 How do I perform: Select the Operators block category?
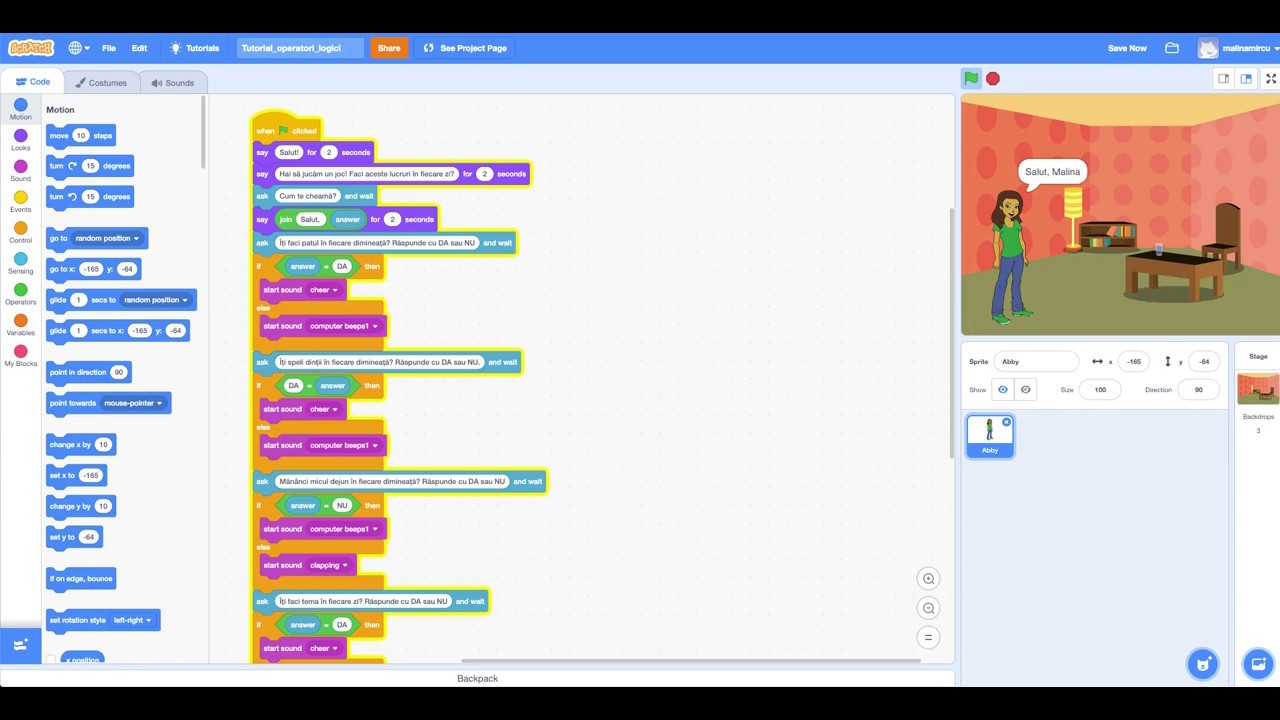[20, 295]
